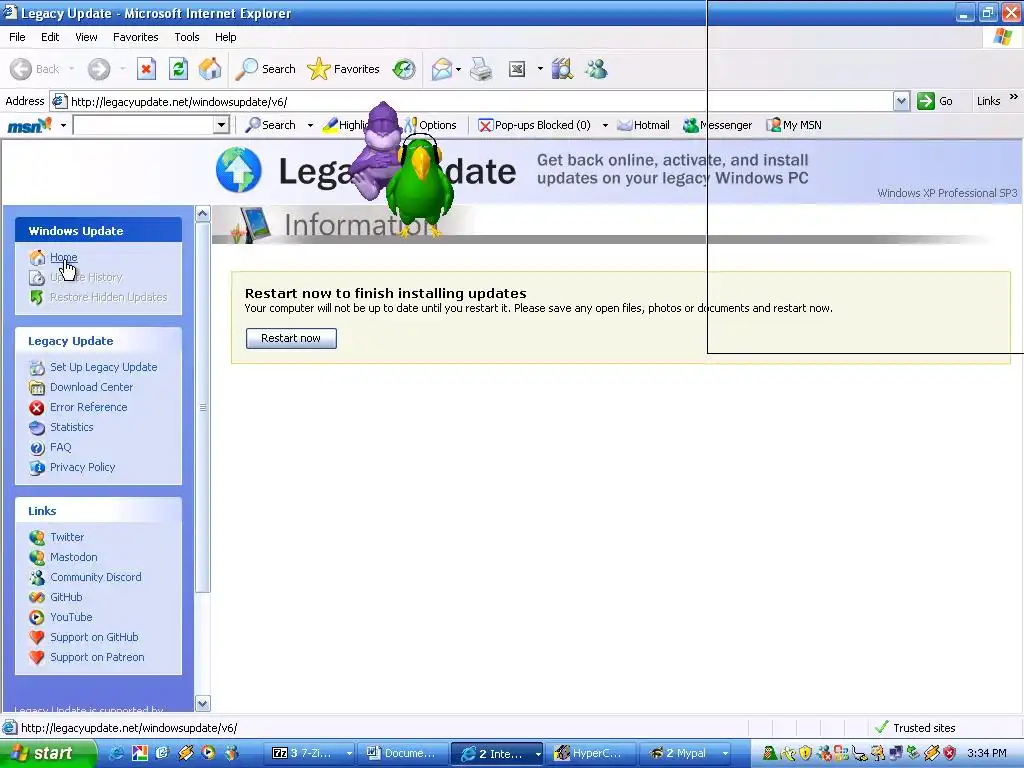Open the Download Center link
1024x768 pixels.
(x=91, y=387)
